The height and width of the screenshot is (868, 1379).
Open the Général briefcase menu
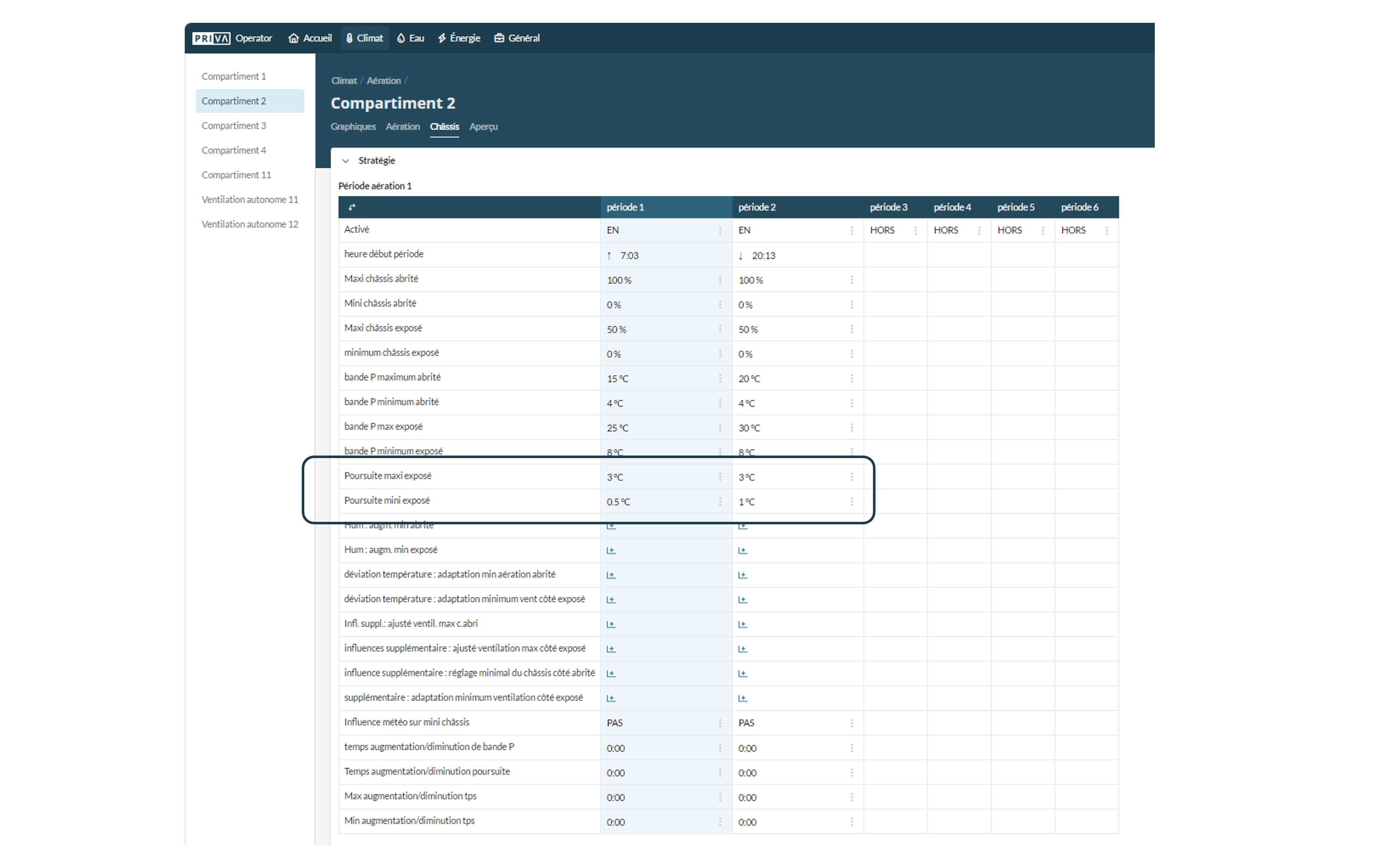517,38
